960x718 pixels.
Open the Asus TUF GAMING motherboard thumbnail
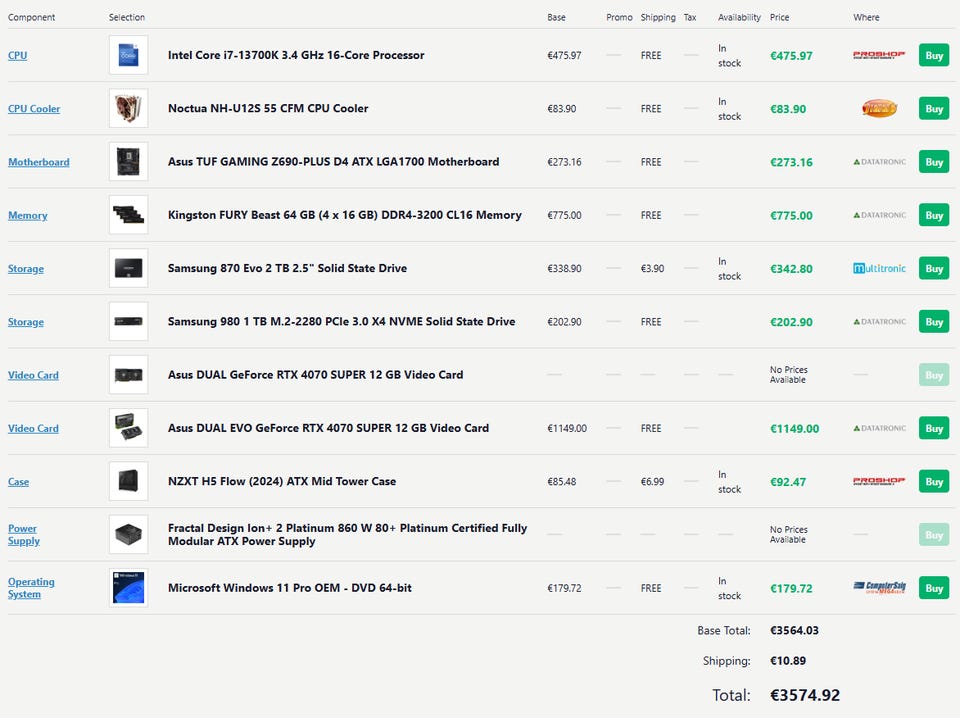click(x=129, y=162)
